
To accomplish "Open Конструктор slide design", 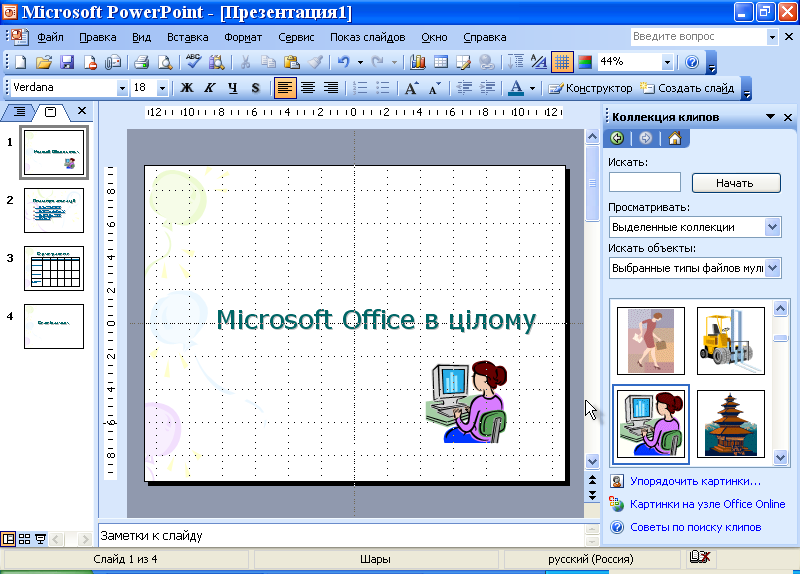I will [x=590, y=88].
